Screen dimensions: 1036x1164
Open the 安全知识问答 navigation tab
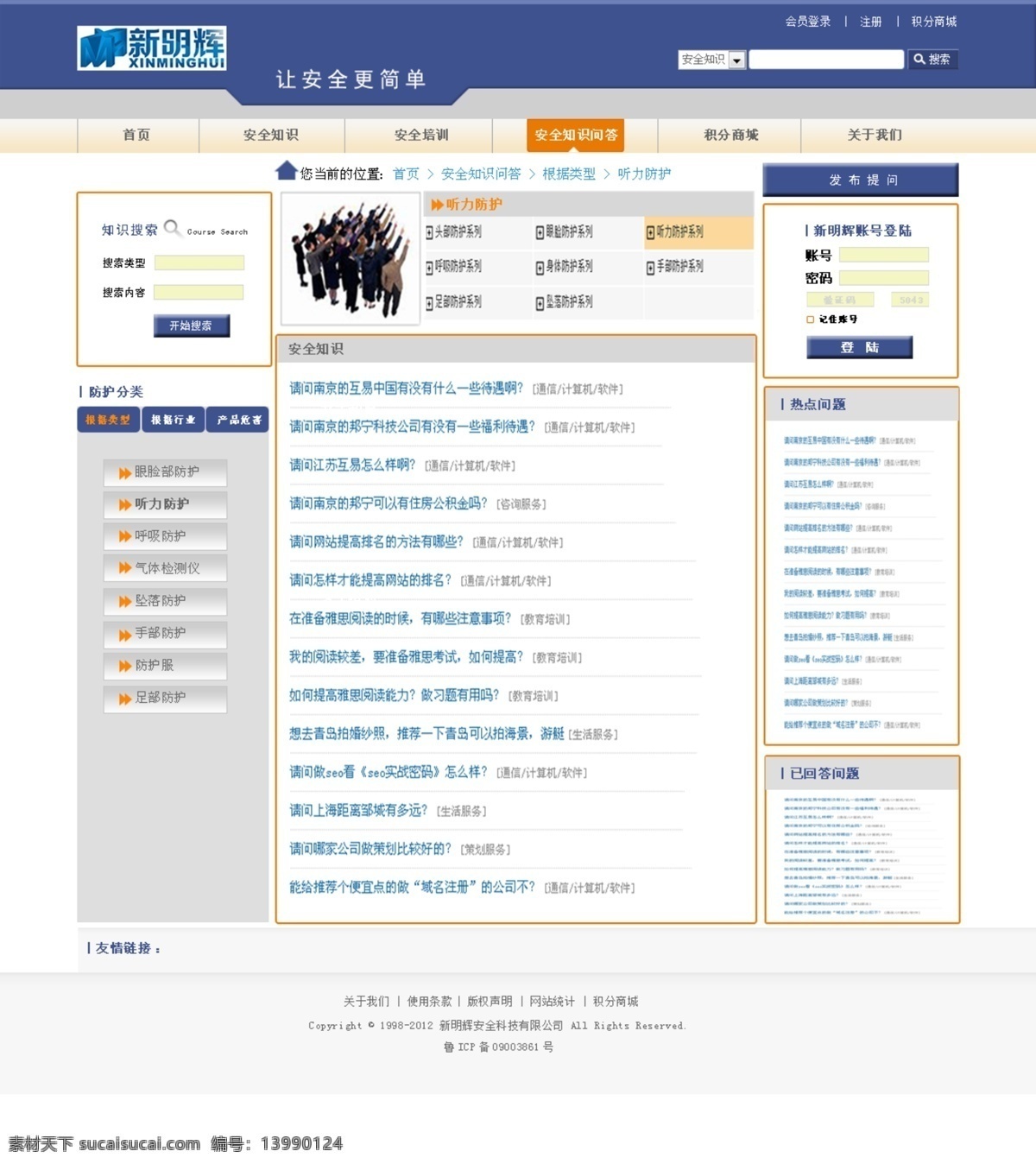(x=576, y=136)
